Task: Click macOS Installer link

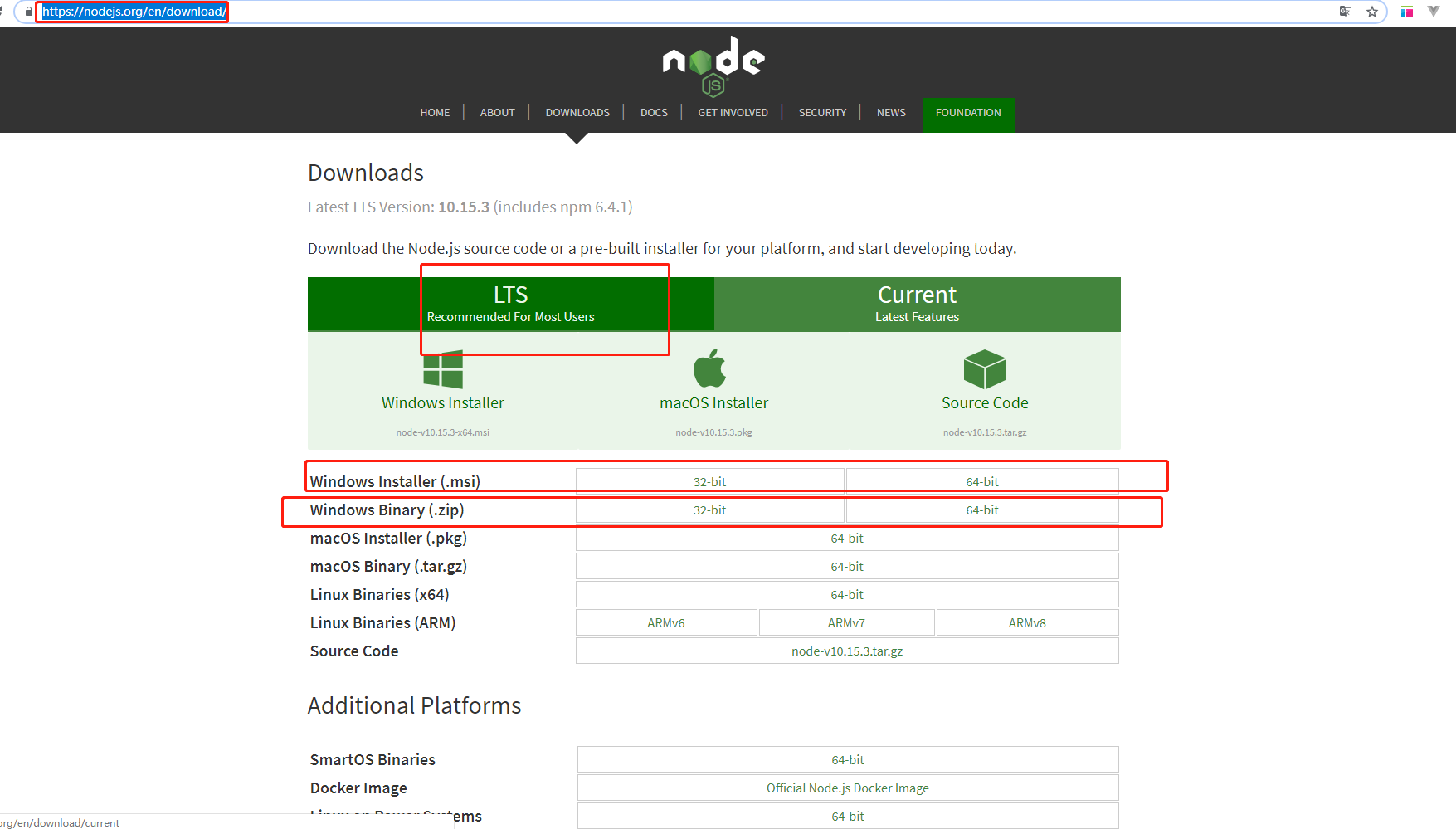Action: [713, 402]
